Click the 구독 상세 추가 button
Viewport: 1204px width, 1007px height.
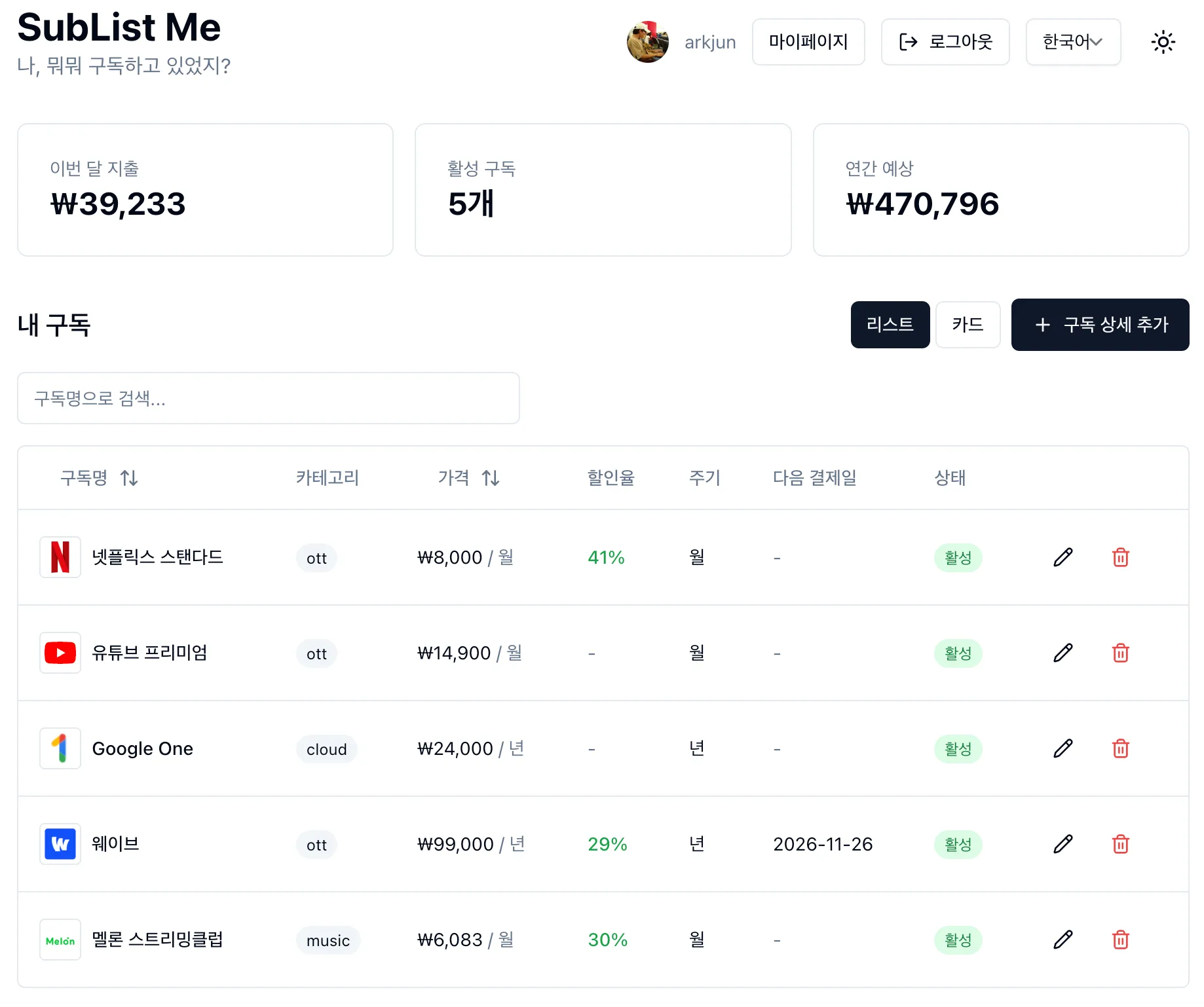click(1100, 325)
